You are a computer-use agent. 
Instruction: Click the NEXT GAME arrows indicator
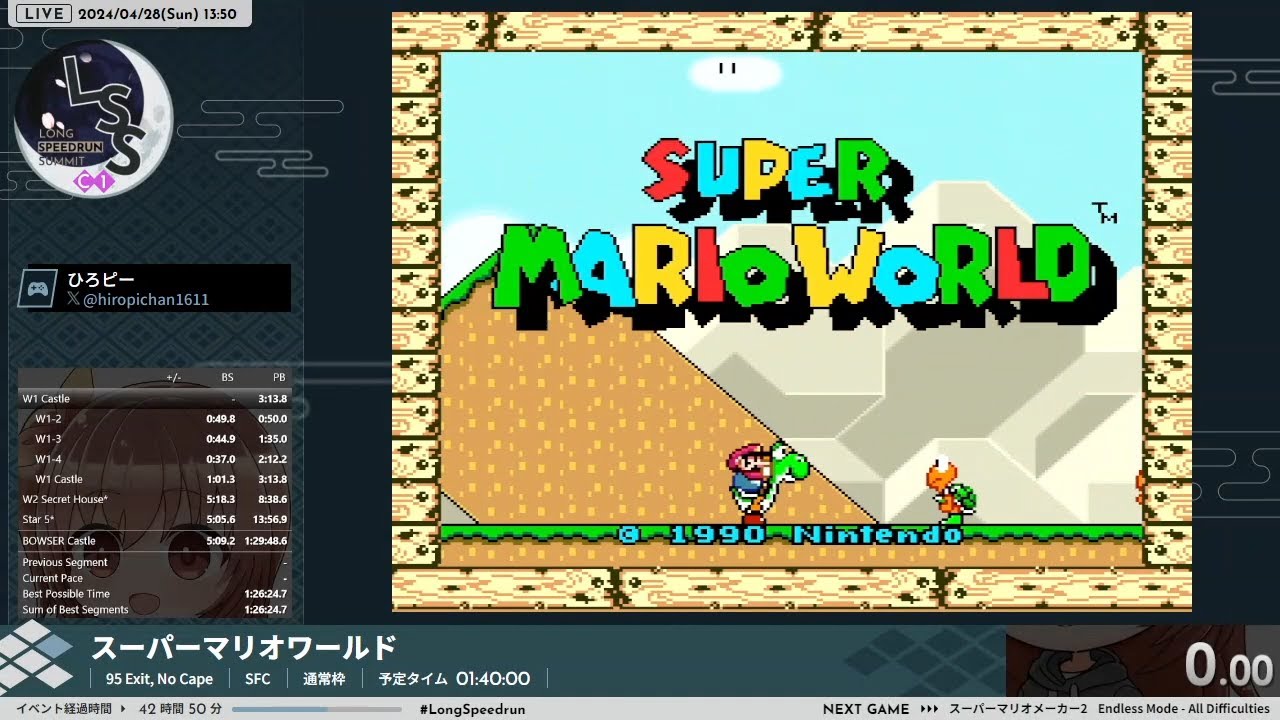(x=930, y=709)
